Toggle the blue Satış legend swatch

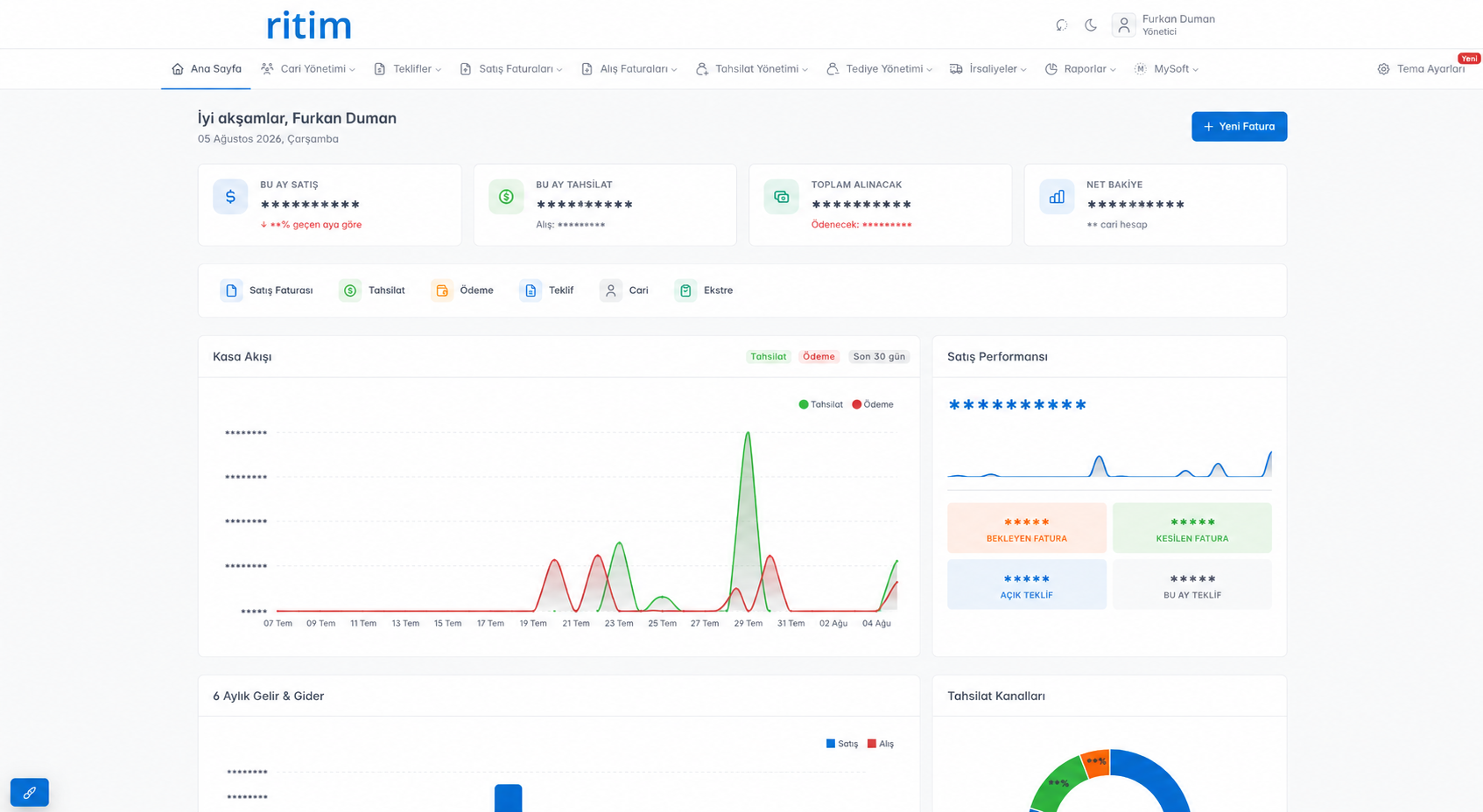831,744
